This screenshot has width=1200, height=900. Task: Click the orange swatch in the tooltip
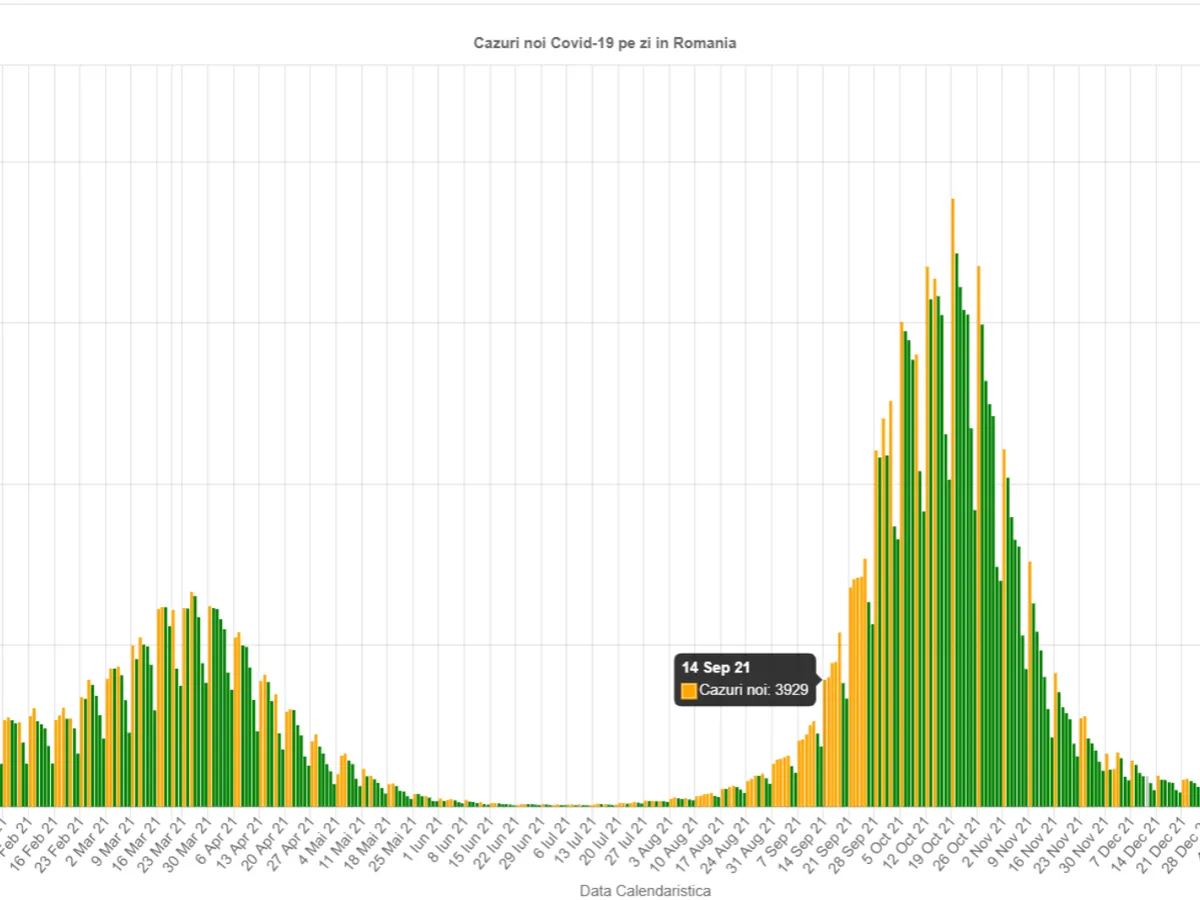click(x=688, y=690)
